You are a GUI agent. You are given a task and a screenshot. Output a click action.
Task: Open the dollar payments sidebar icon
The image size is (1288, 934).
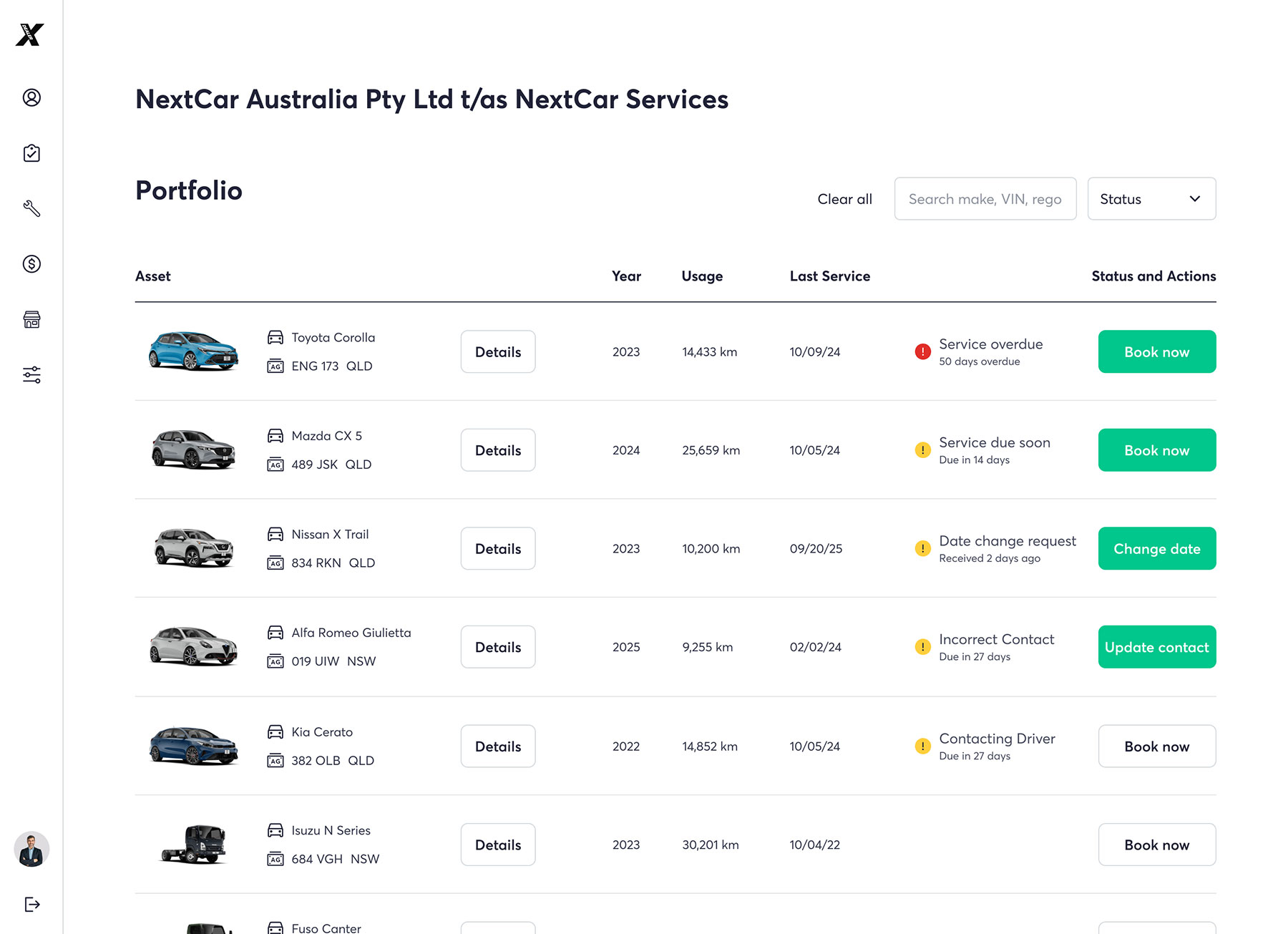click(x=31, y=264)
